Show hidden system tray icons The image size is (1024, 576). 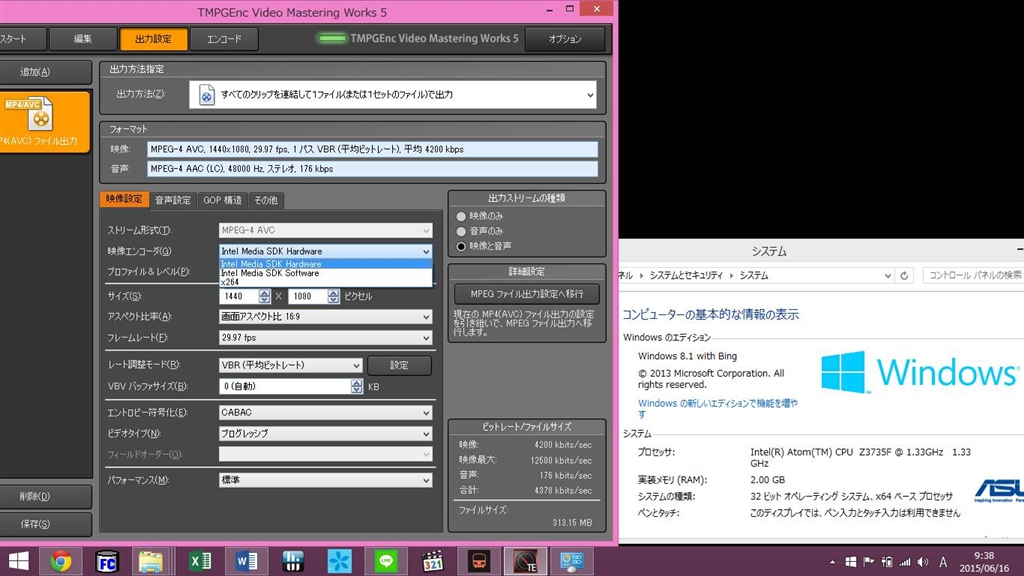(x=832, y=562)
